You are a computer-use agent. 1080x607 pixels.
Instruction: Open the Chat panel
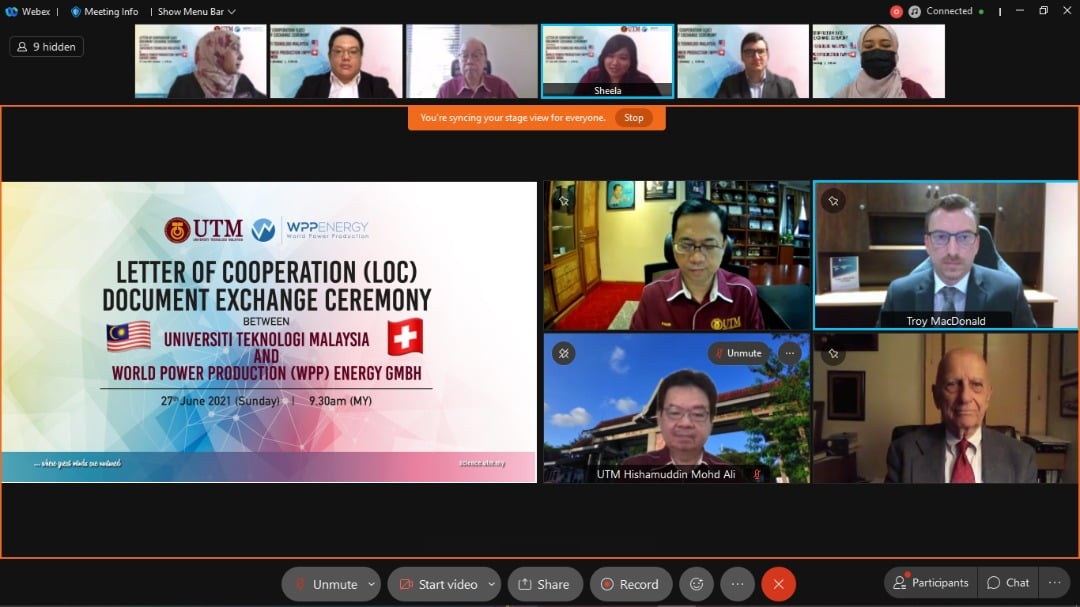pyautogui.click(x=1008, y=583)
